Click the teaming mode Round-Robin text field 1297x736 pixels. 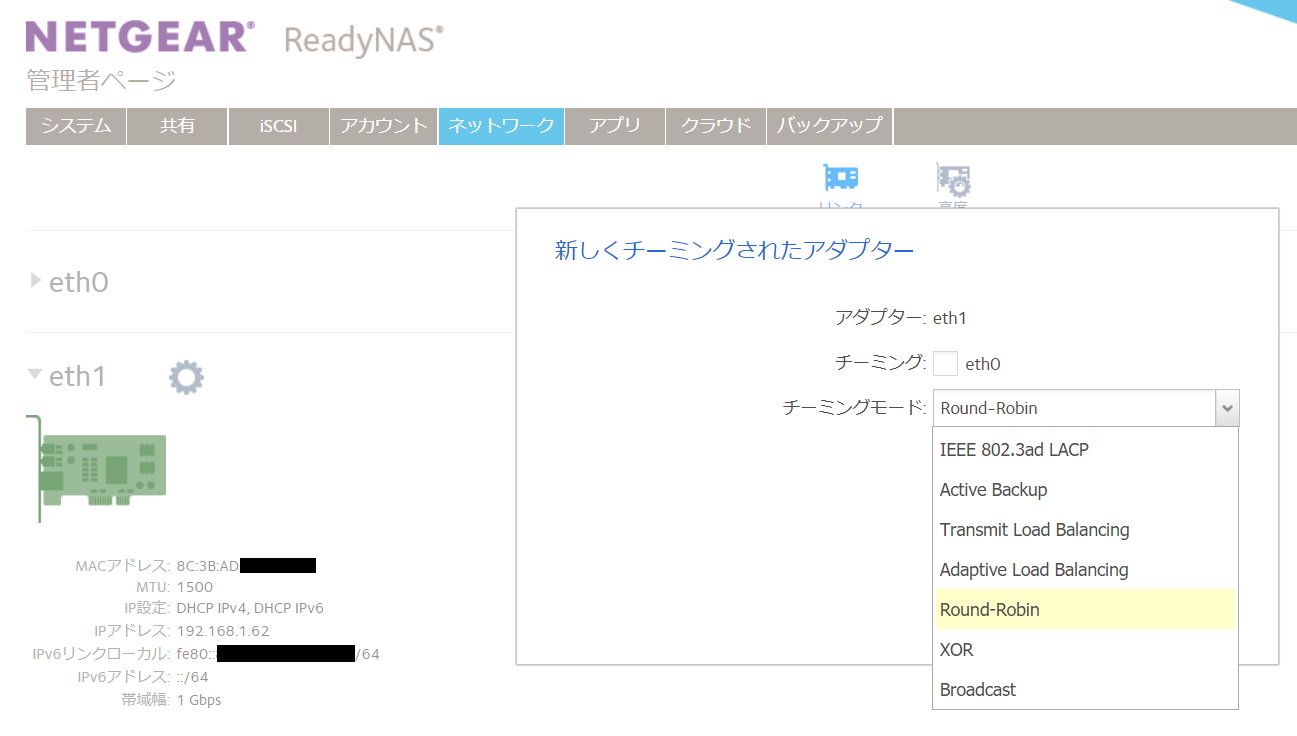(x=1073, y=408)
